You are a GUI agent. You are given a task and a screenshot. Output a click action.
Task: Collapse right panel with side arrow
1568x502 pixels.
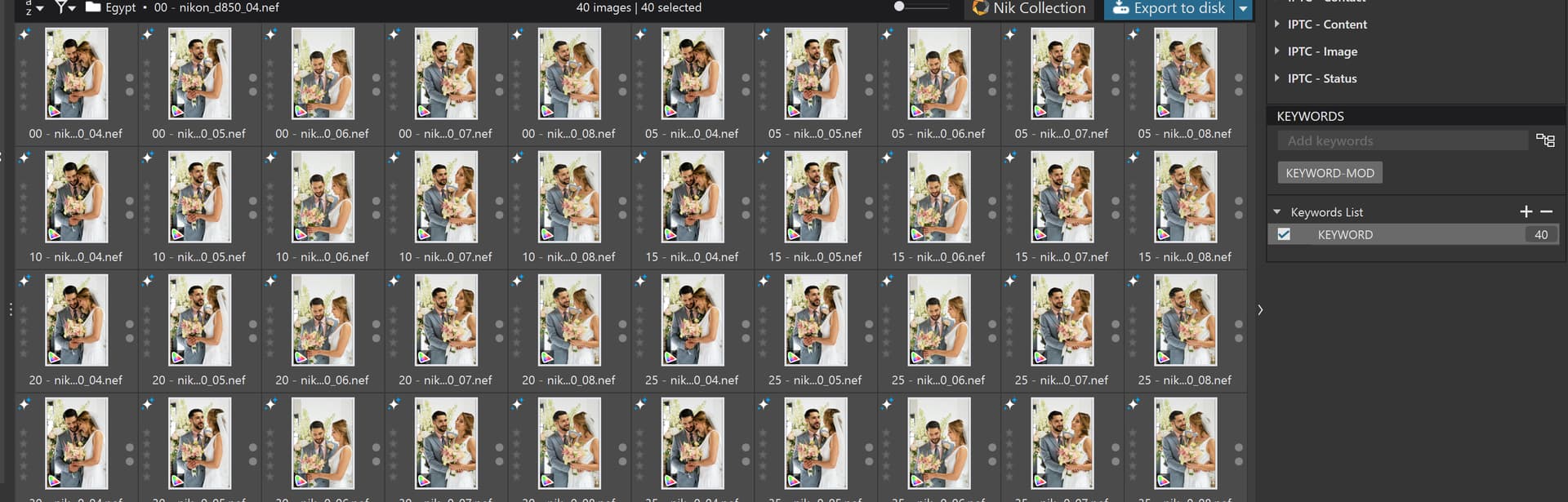1260,310
